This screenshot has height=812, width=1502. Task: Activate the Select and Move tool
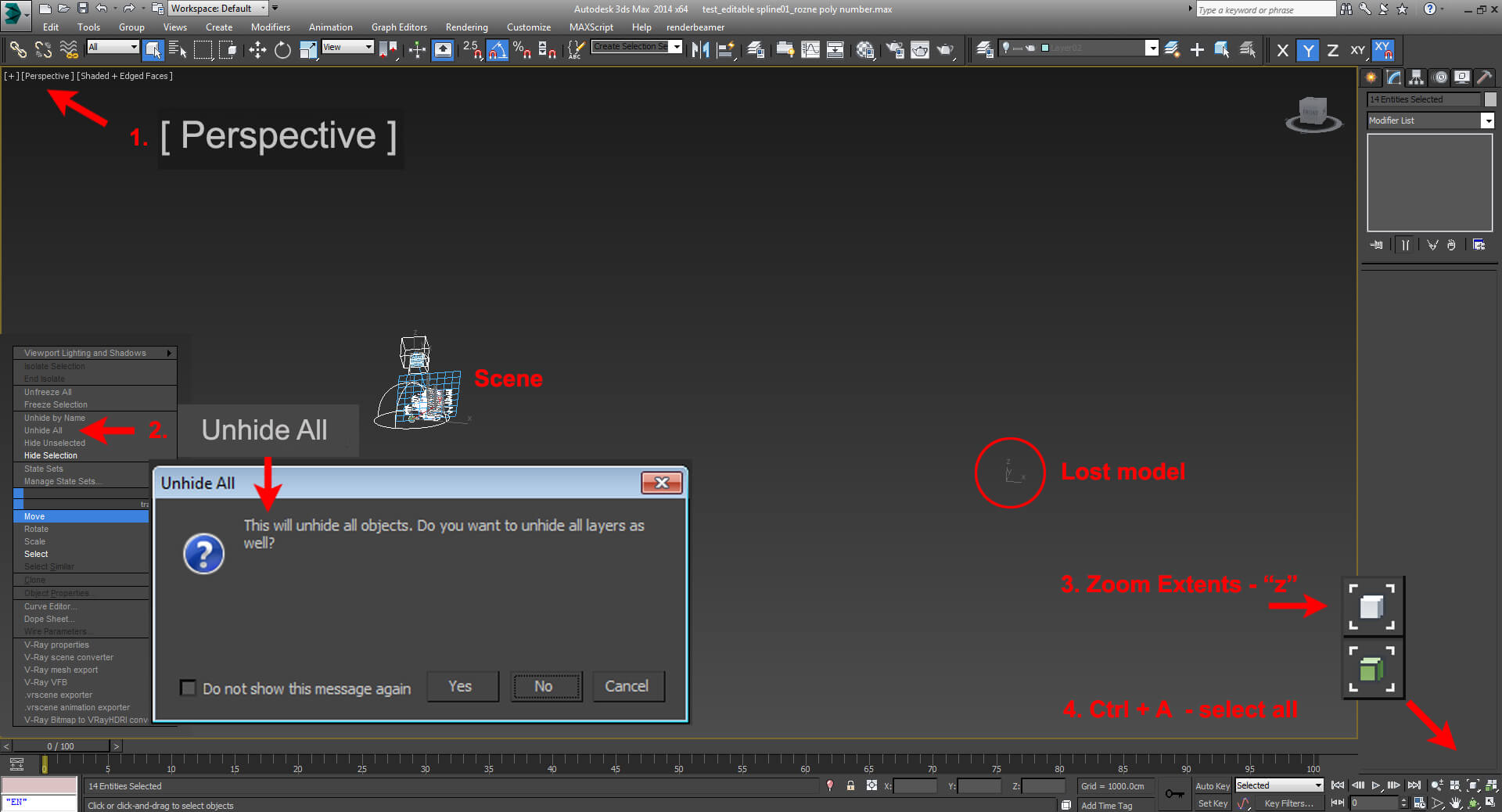point(257,50)
